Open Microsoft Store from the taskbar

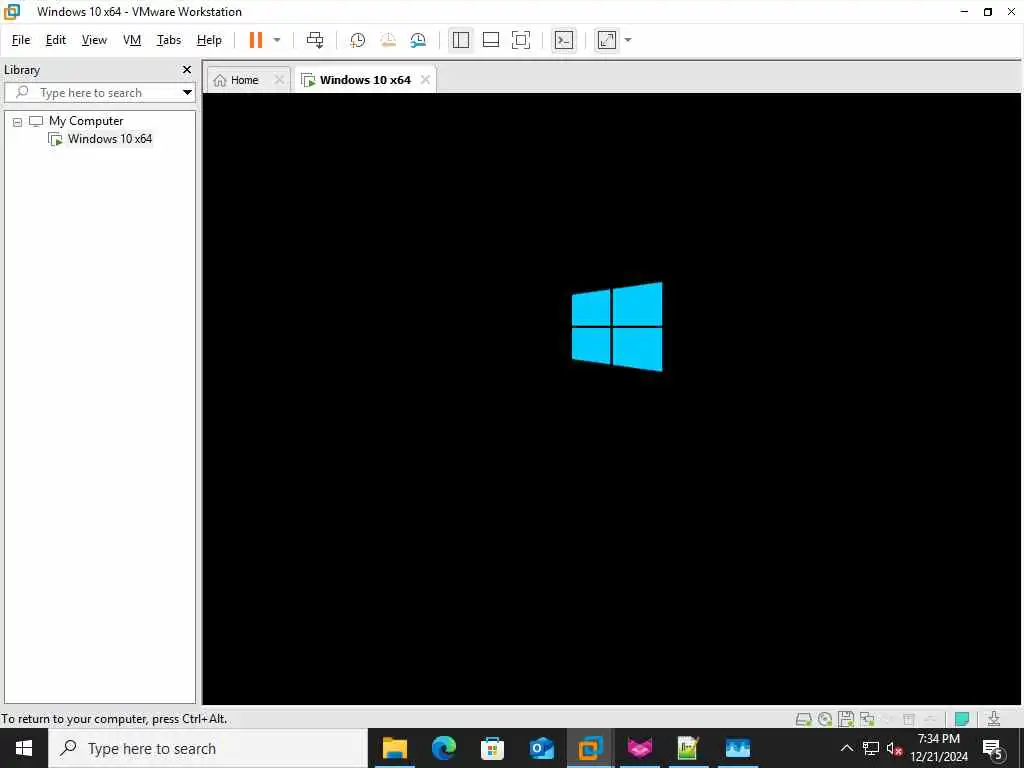click(492, 748)
